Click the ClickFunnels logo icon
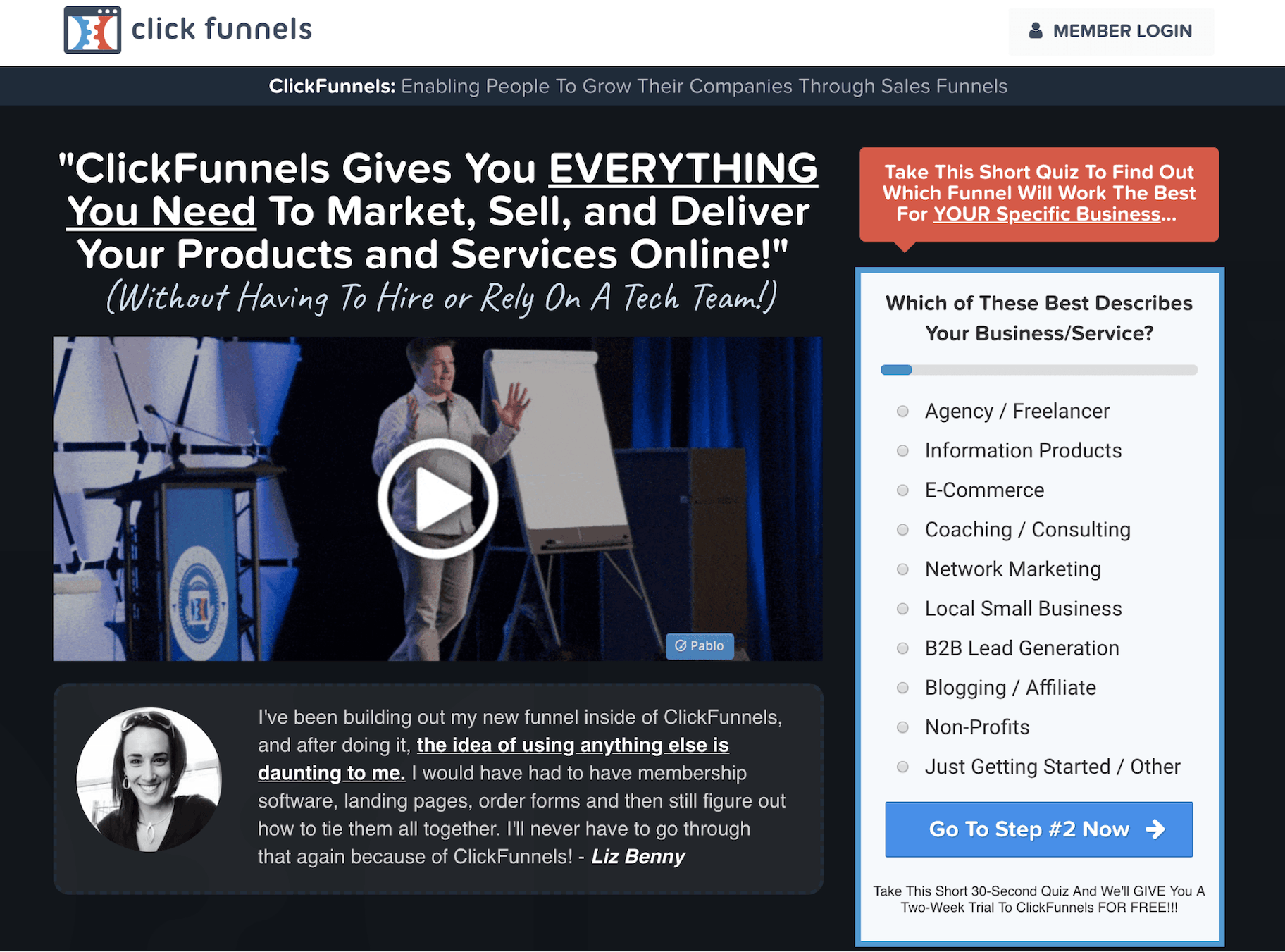The height and width of the screenshot is (952, 1285). [92, 30]
